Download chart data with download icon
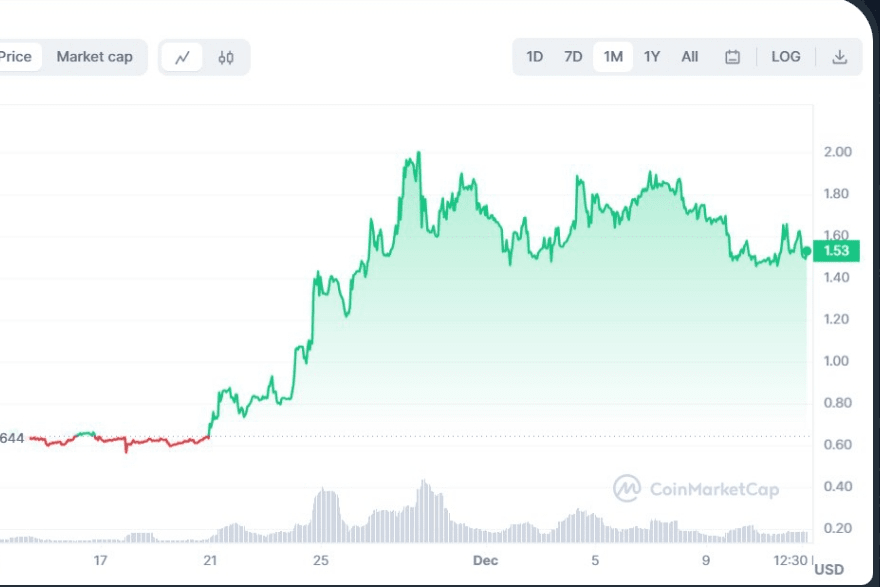 tap(840, 57)
